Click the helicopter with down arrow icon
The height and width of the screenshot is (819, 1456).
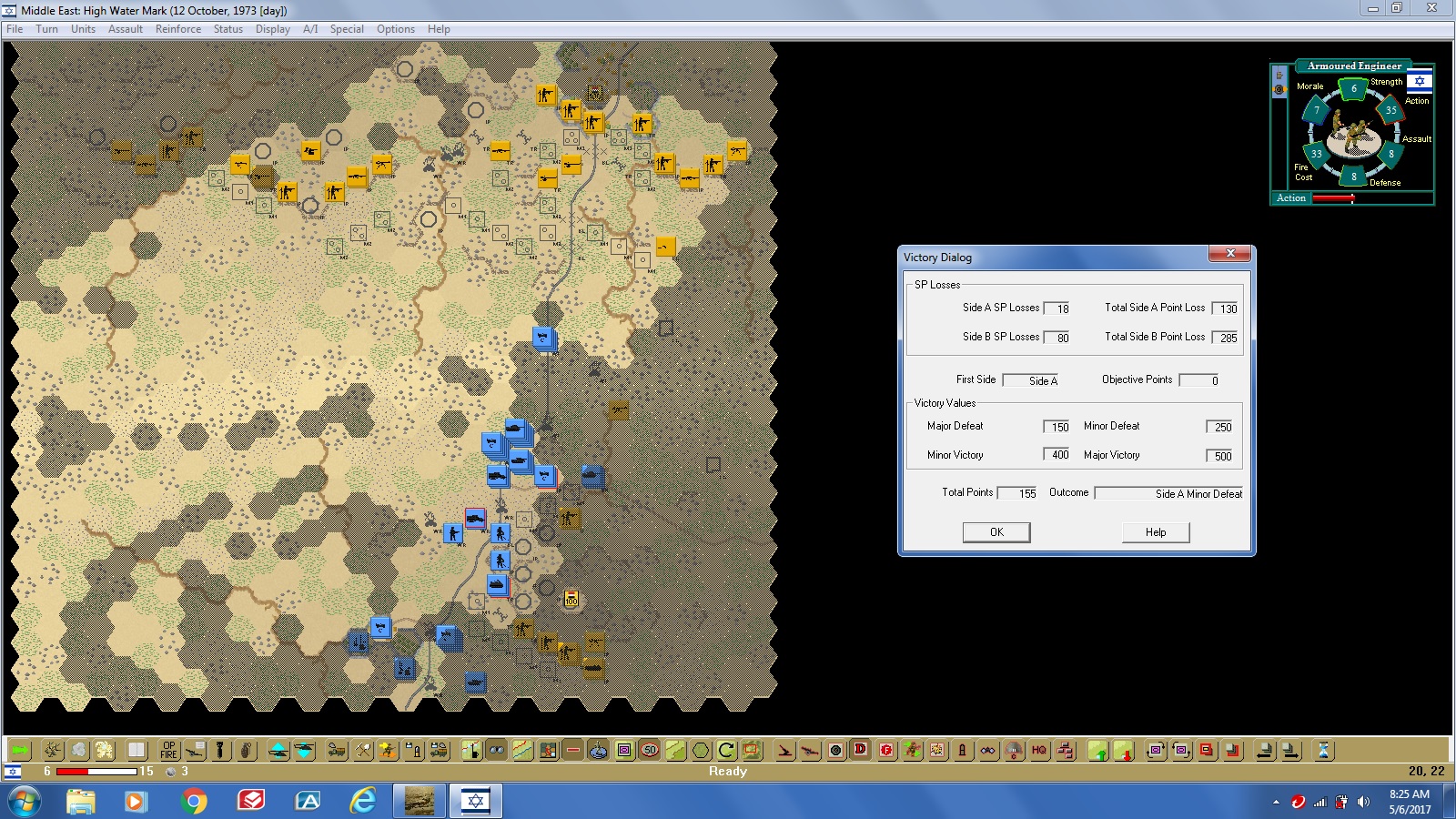(x=304, y=750)
